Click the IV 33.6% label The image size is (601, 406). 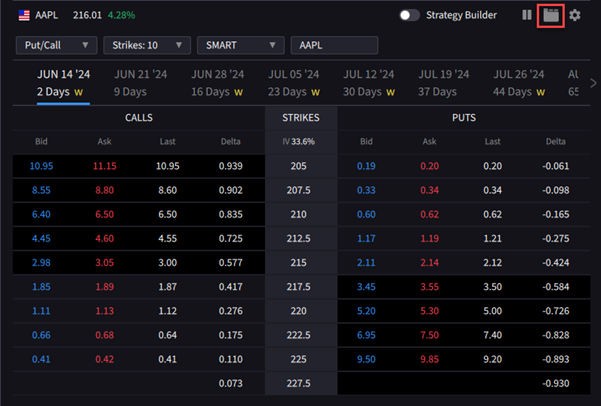coord(299,141)
